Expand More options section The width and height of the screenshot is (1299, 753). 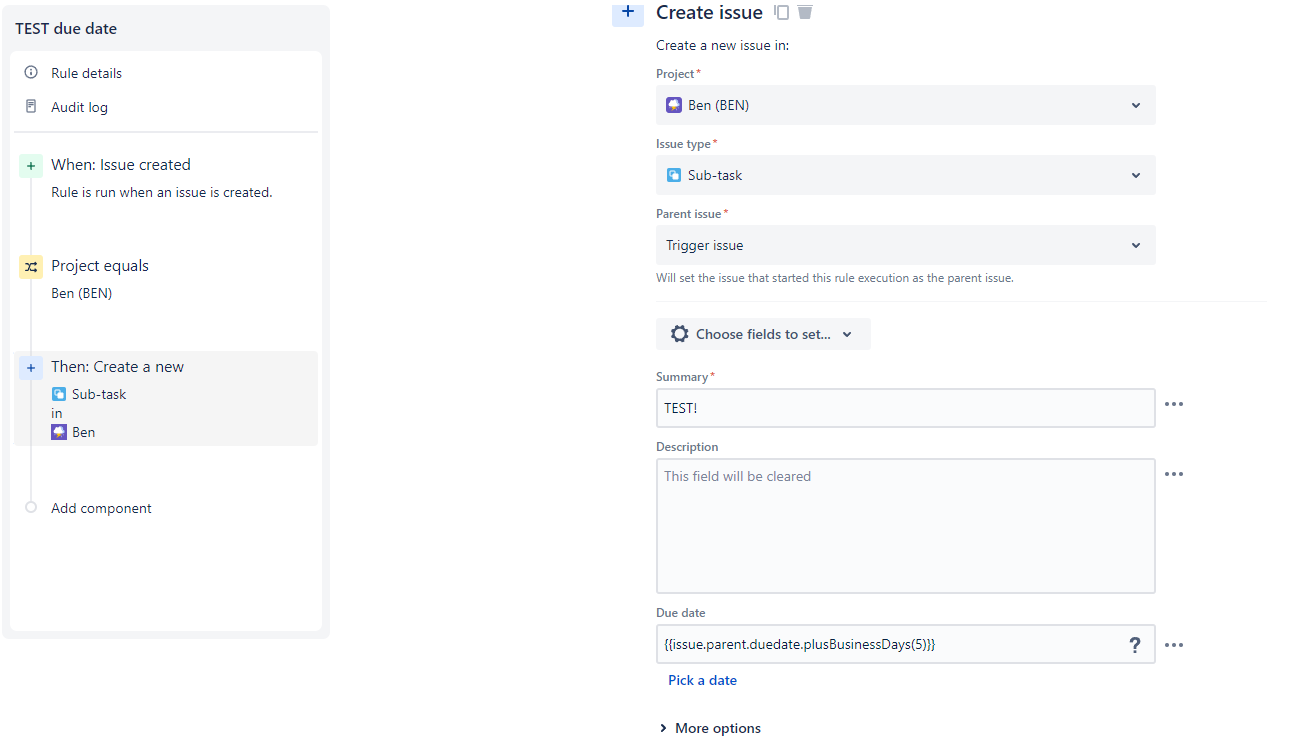[710, 728]
